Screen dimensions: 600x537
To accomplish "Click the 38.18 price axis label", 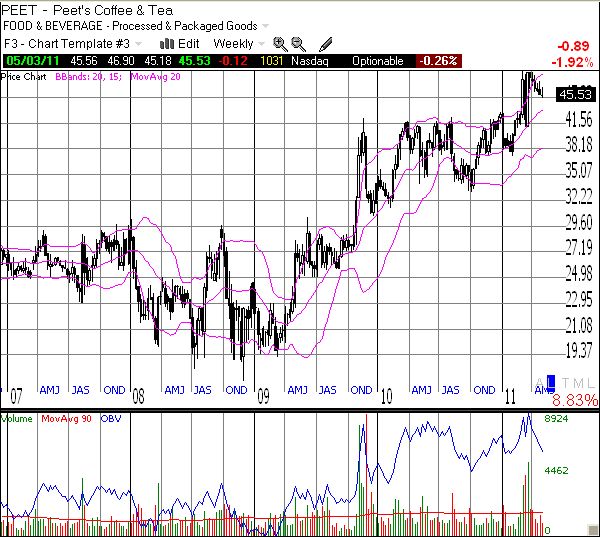I will (579, 145).
